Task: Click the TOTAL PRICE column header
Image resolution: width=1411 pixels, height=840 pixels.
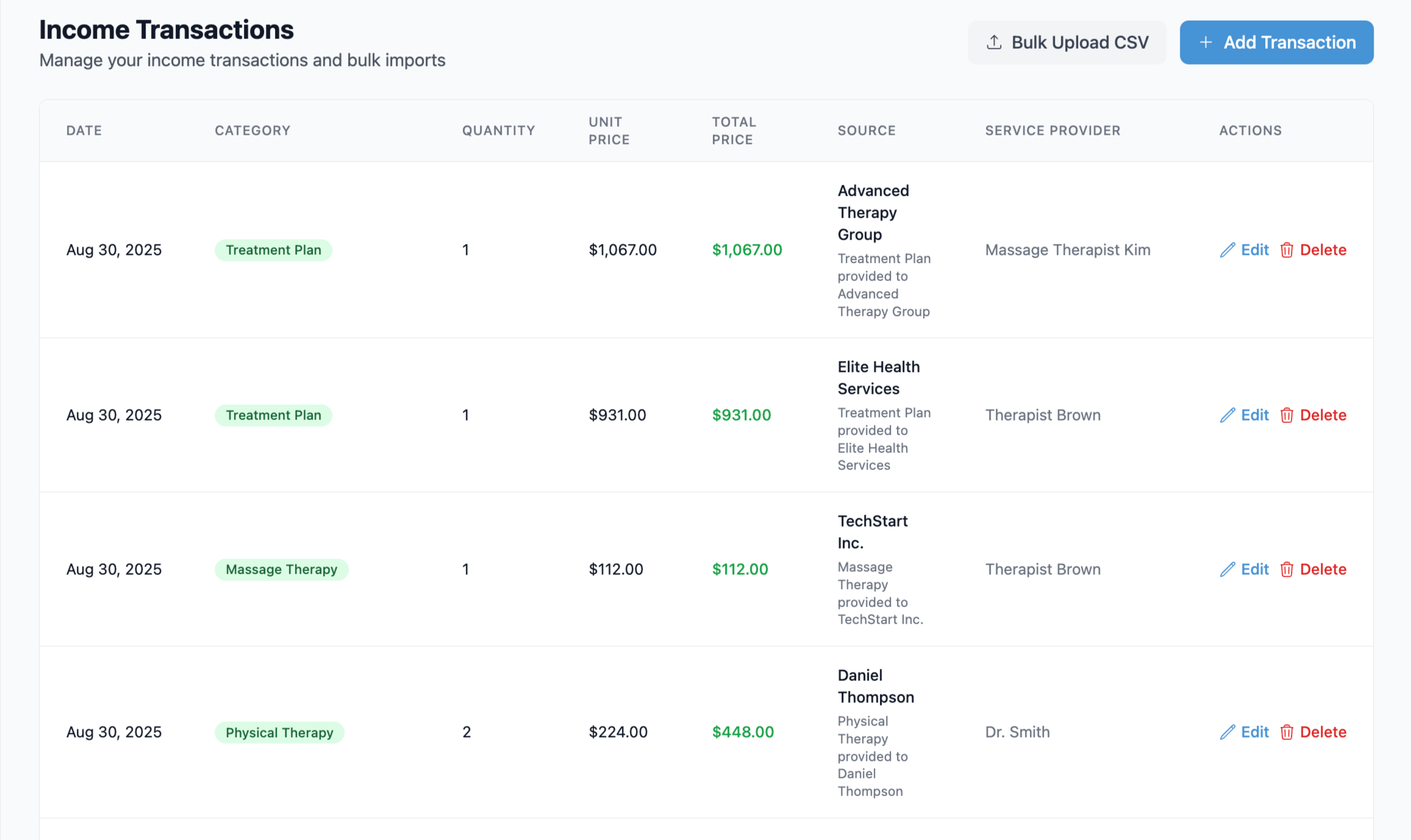Action: [734, 130]
